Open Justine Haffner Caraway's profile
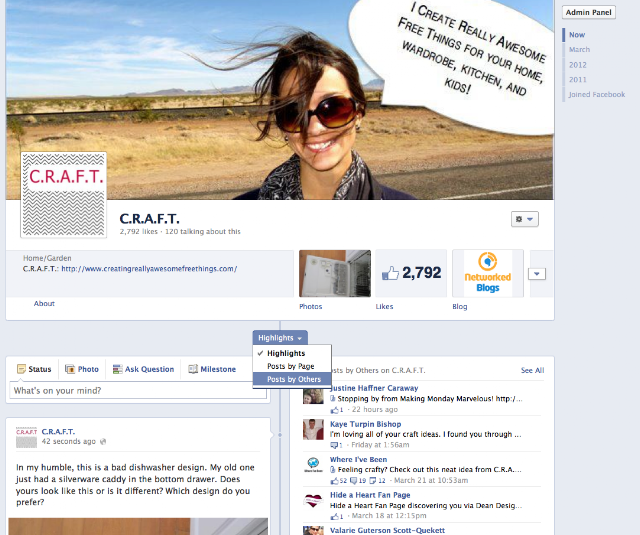This screenshot has height=535, width=640. tap(374, 388)
